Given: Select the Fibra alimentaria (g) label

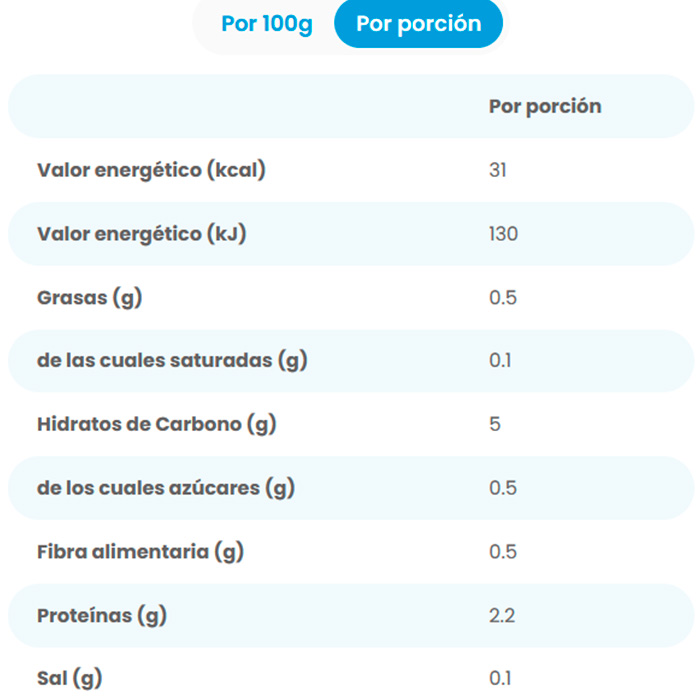Looking at the screenshot, I should (x=140, y=551).
